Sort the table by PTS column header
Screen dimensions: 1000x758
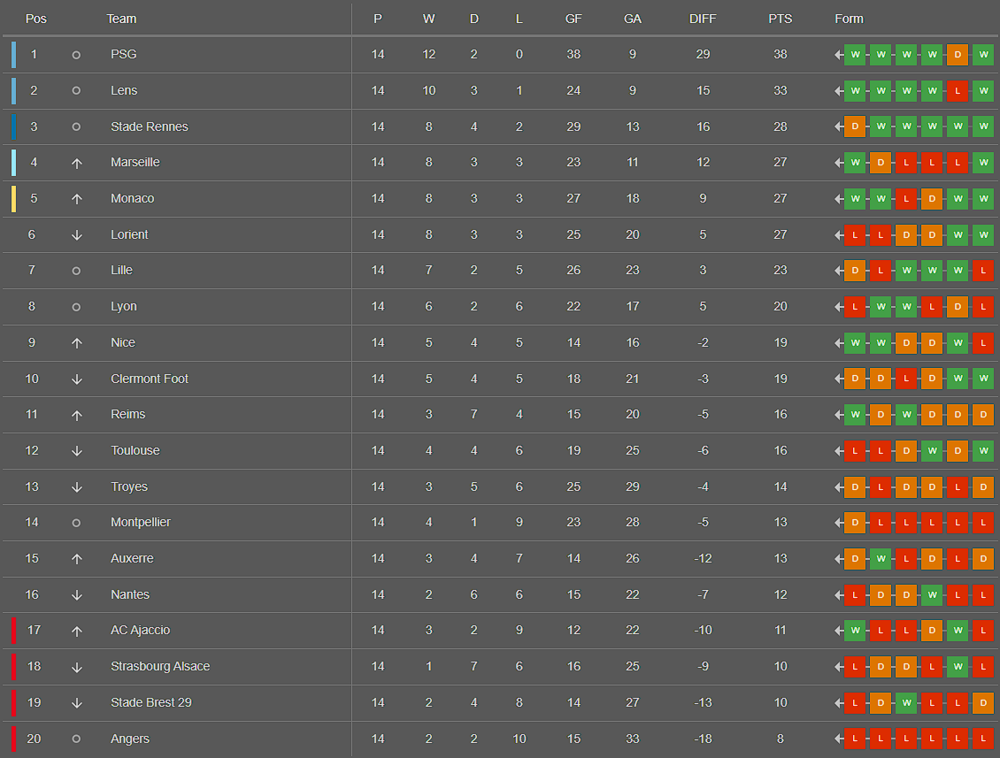780,18
